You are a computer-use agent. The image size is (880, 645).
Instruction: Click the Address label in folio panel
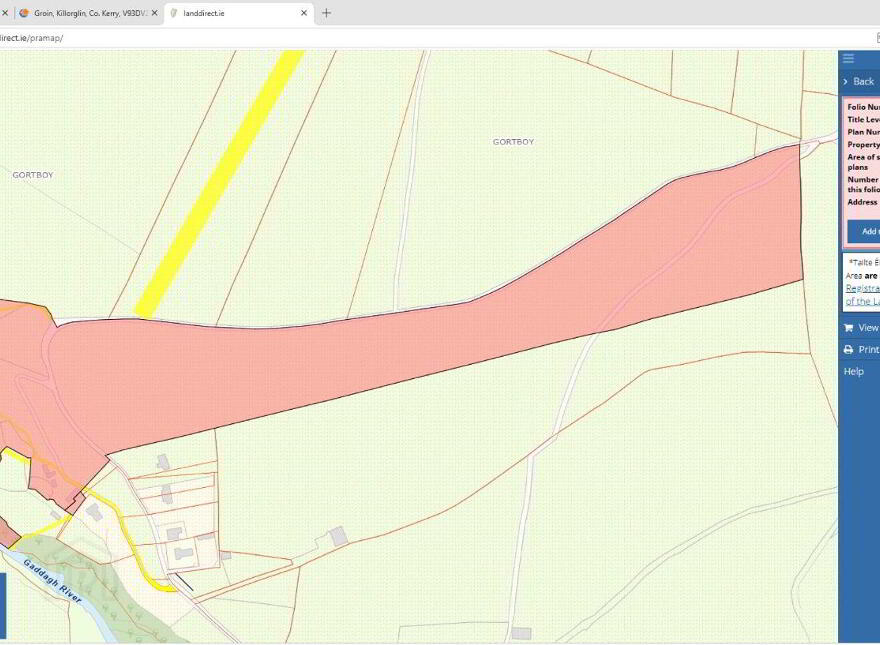(x=863, y=202)
